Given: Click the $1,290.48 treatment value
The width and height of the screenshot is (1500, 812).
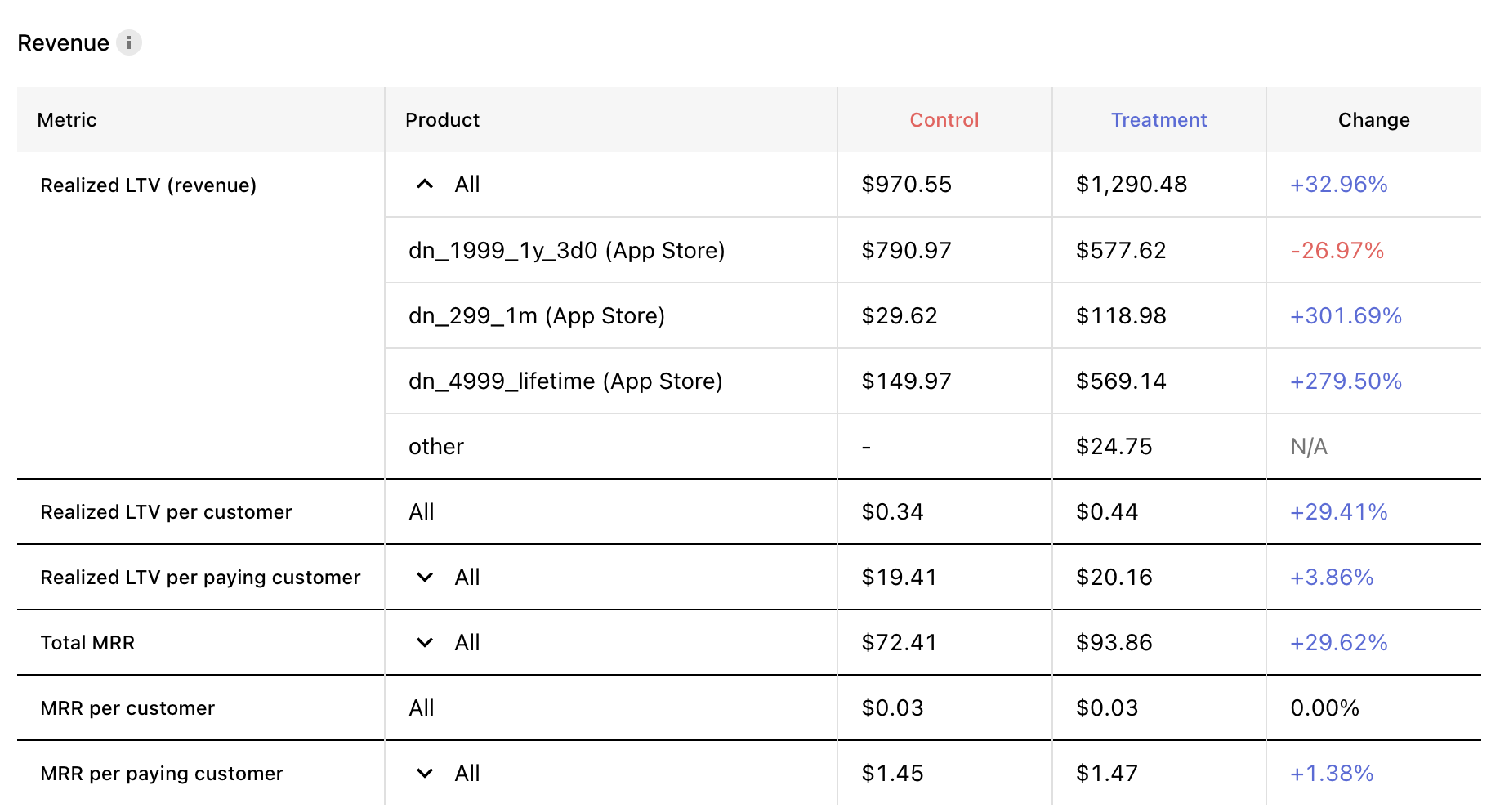Looking at the screenshot, I should point(1132,185).
